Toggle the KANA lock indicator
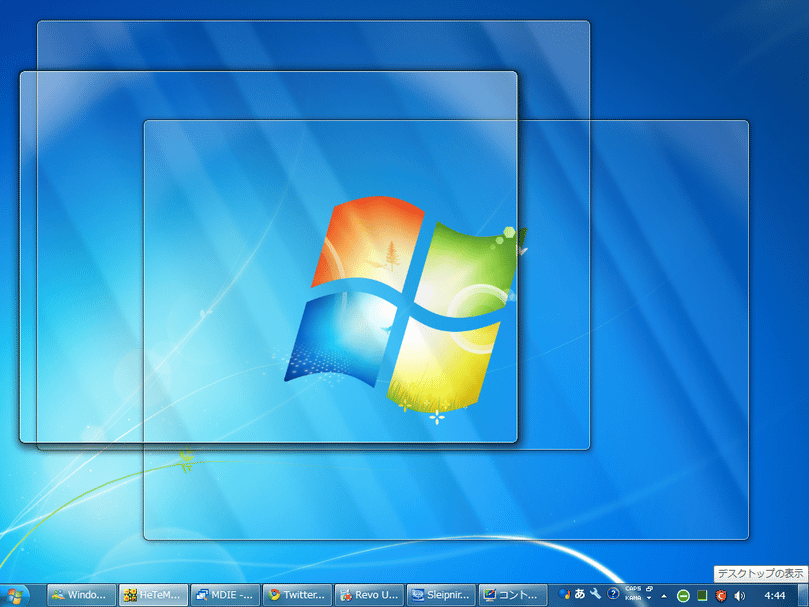 click(x=633, y=598)
